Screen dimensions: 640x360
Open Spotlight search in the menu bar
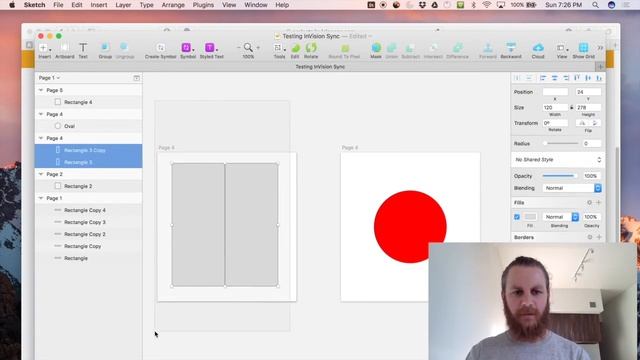596,5
